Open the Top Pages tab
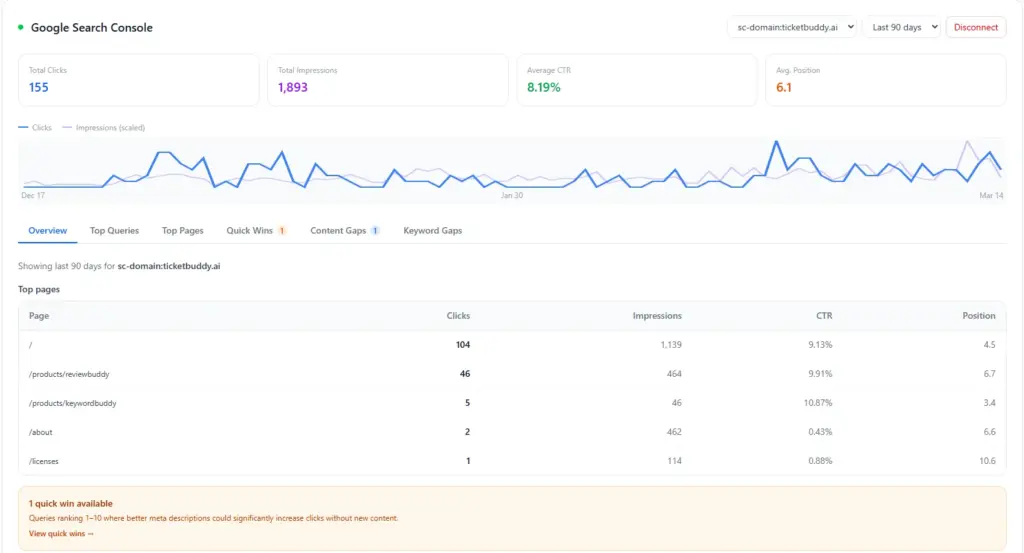Screen dimensions: 1024x553 tap(183, 230)
